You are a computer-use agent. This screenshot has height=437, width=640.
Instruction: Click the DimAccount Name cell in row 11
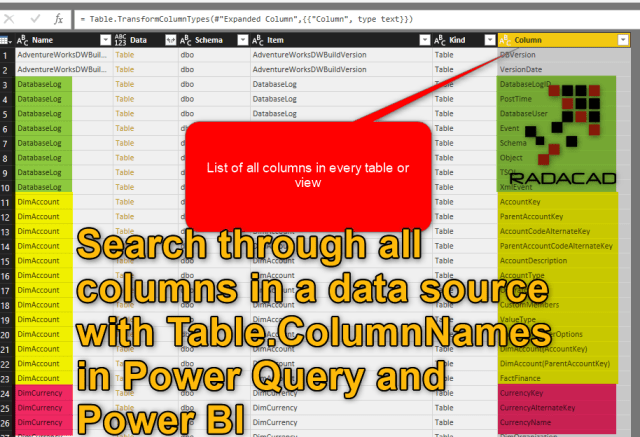coord(64,202)
